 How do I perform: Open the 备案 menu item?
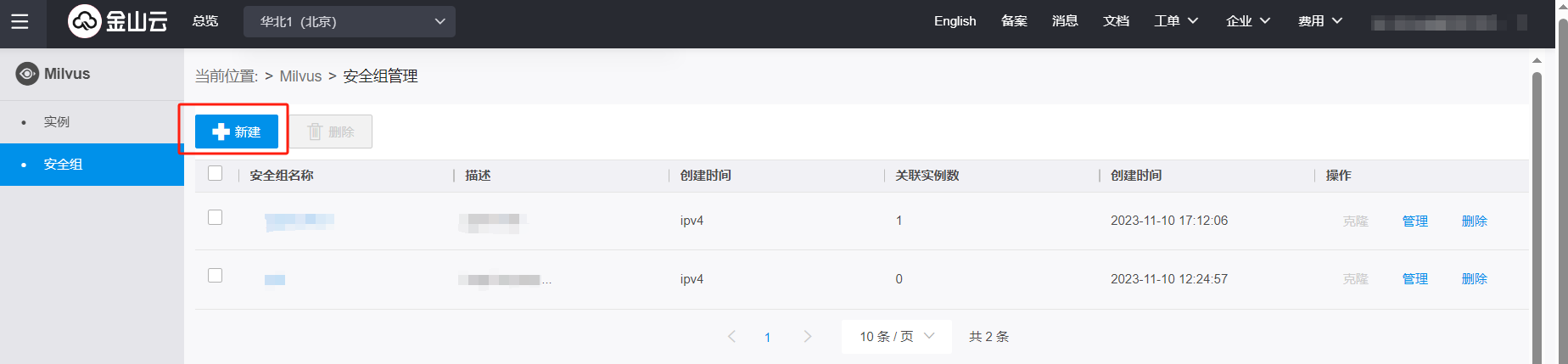[x=1015, y=21]
